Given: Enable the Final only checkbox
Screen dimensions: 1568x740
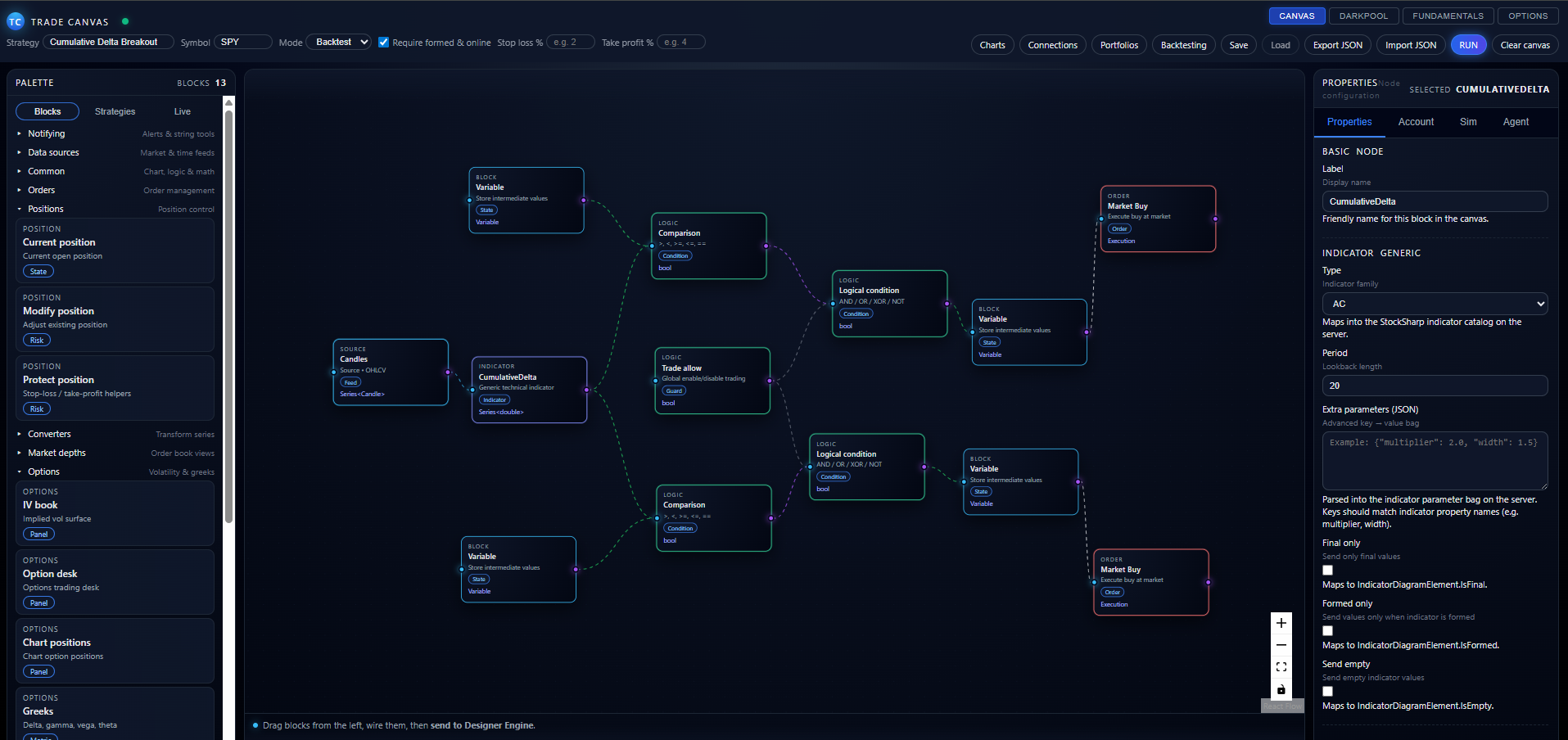Looking at the screenshot, I should point(1327,571).
